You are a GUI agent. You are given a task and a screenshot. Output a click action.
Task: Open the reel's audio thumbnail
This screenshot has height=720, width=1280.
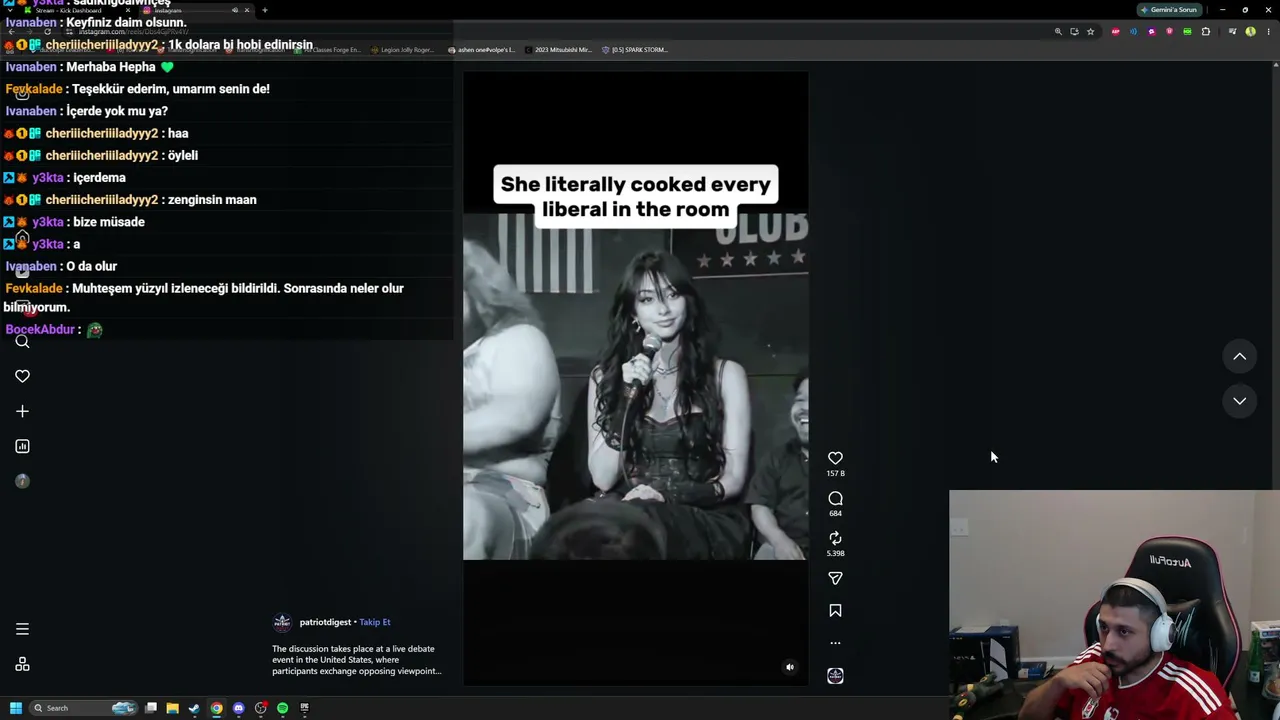pyautogui.click(x=835, y=676)
